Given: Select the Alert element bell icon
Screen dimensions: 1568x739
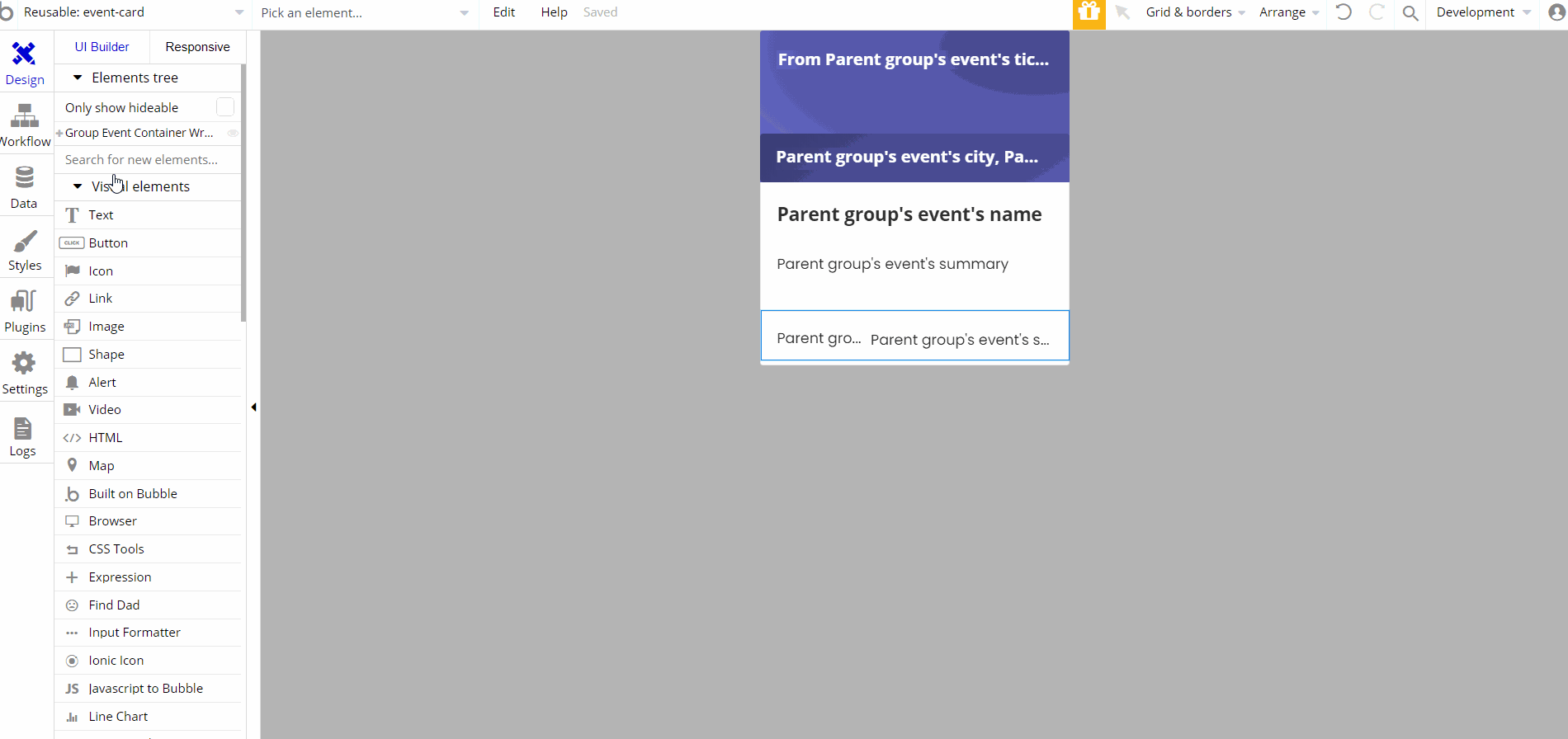Looking at the screenshot, I should coord(73,382).
